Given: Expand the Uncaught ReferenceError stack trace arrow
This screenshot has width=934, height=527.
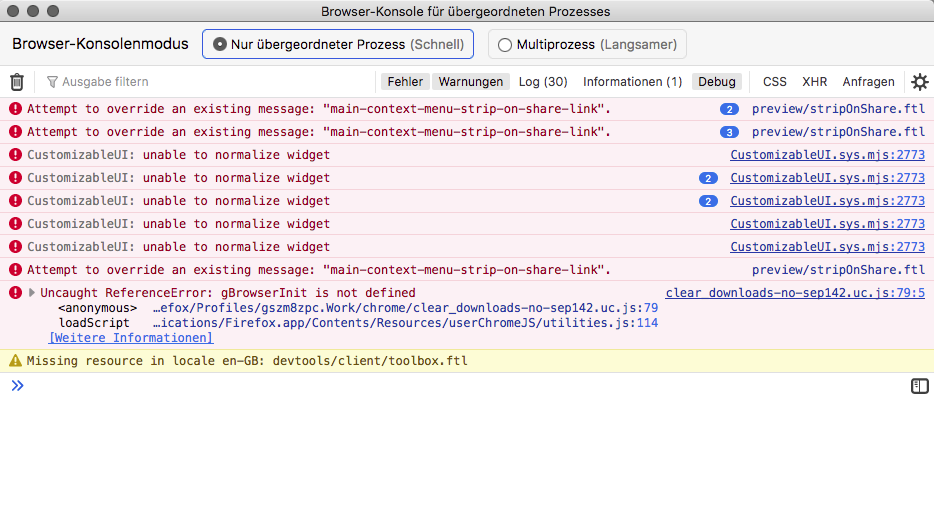Looking at the screenshot, I should coord(32,293).
